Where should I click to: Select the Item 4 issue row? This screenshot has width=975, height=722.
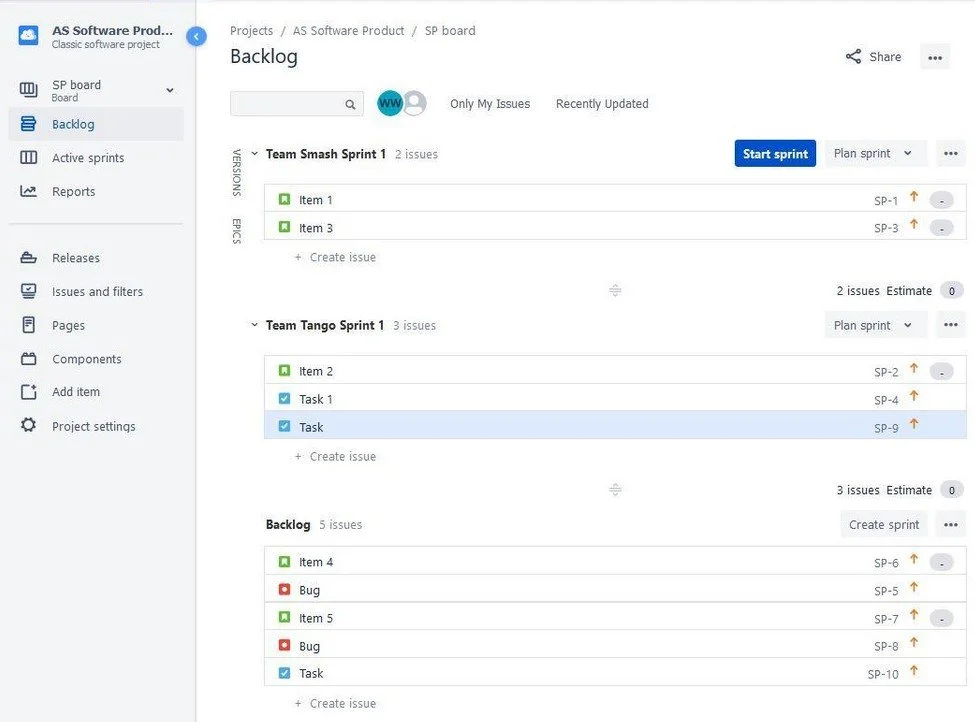click(615, 562)
